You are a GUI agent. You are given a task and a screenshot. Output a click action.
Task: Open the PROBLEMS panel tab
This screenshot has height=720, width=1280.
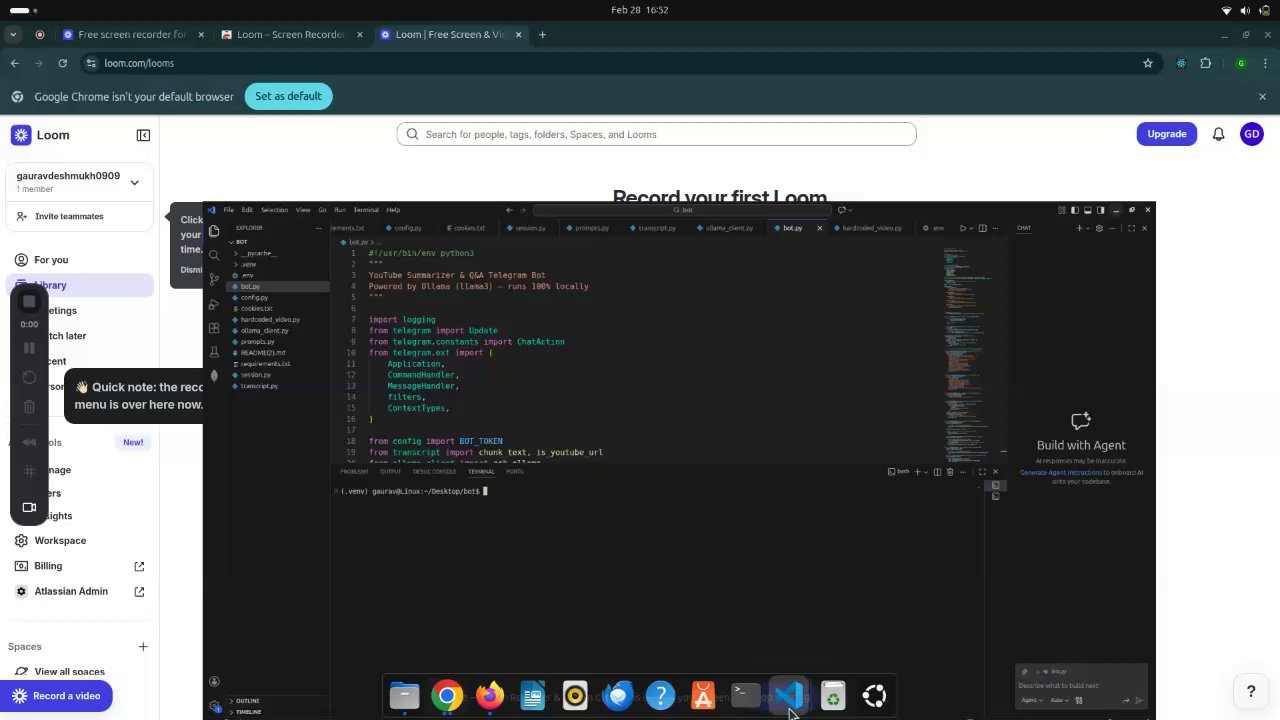(354, 472)
